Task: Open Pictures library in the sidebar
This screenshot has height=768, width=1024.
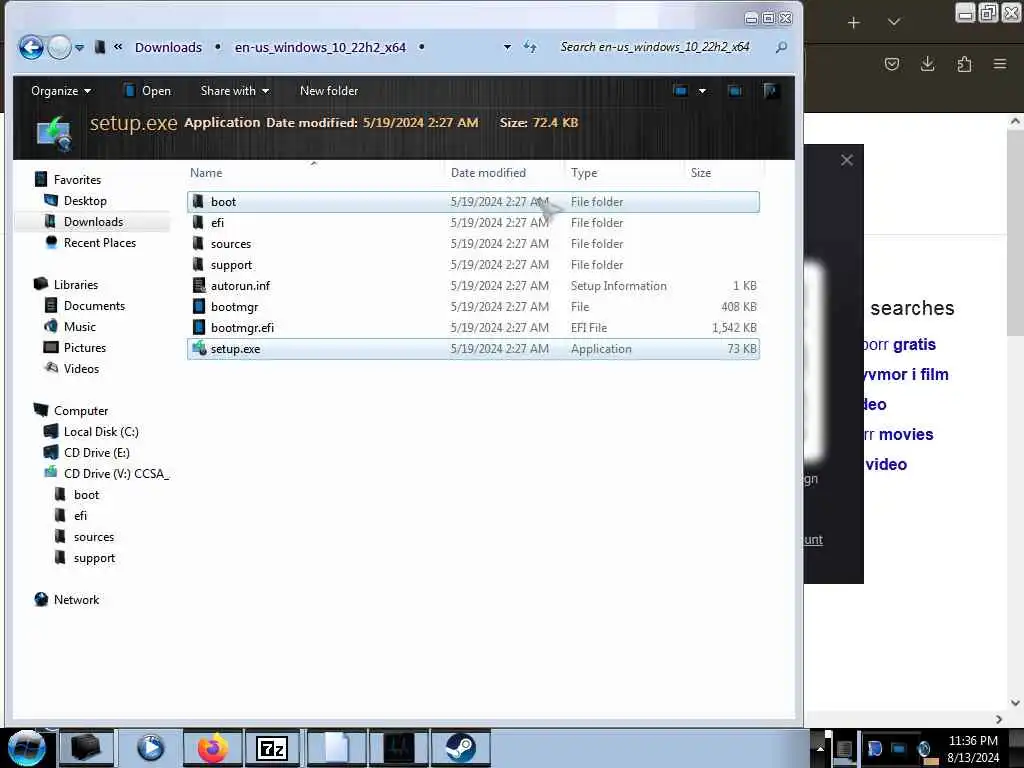Action: click(x=85, y=347)
